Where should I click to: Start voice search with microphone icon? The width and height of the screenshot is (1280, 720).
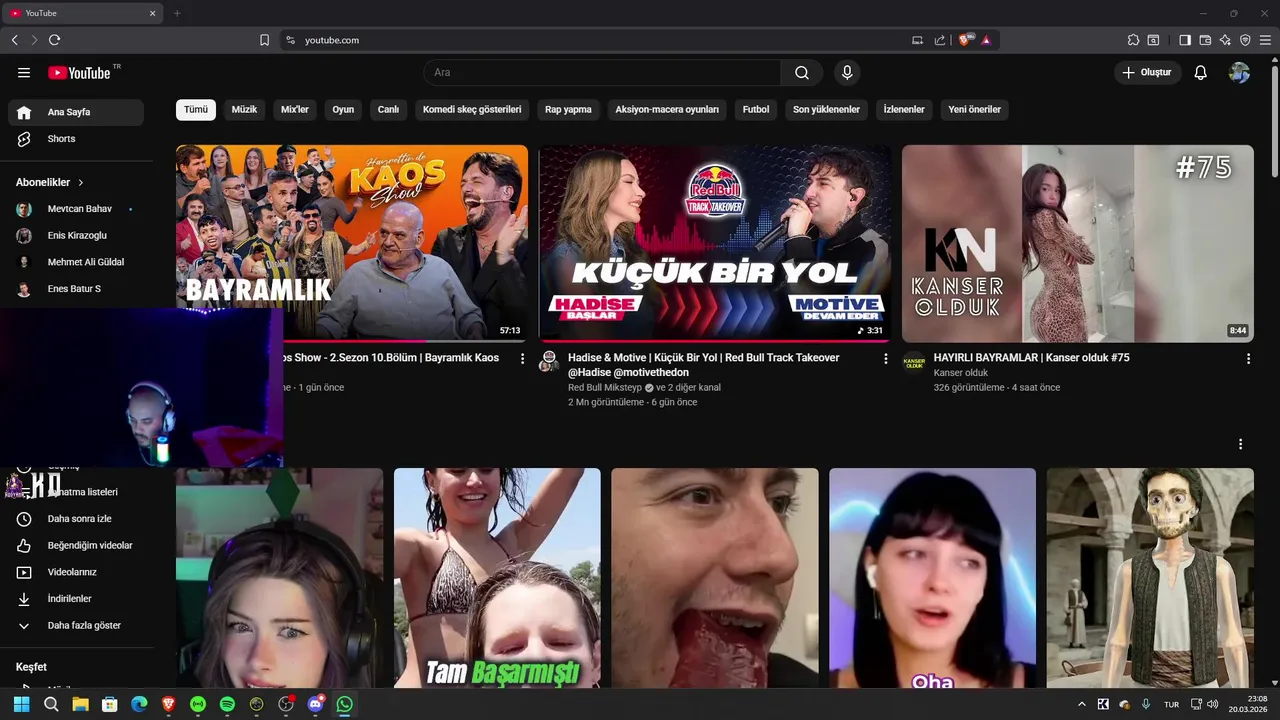(x=847, y=73)
